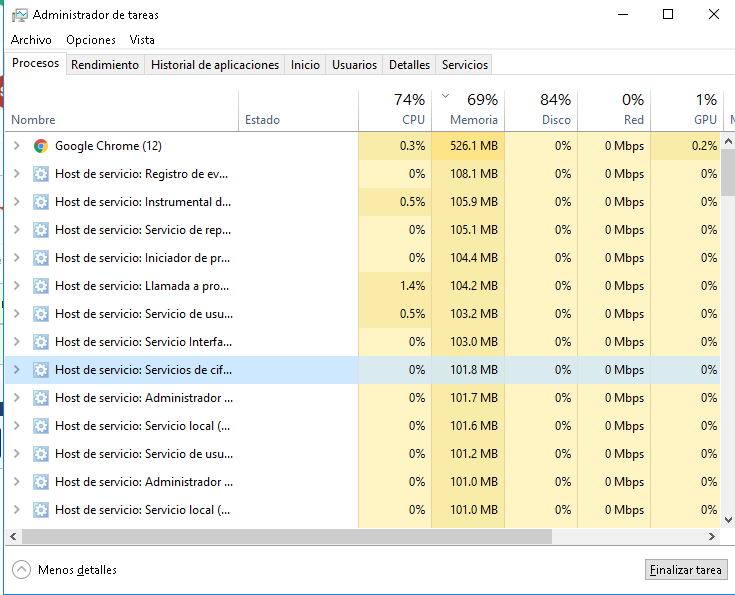The height and width of the screenshot is (595, 735).
Task: Expand the row using 101.6 MB memory
Action: [17, 426]
